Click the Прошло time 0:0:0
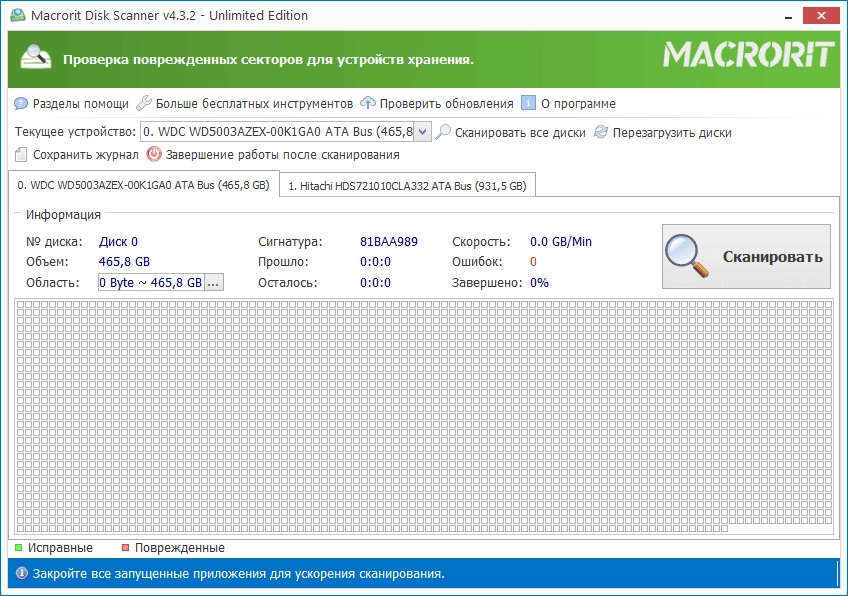This screenshot has width=848, height=596. click(x=375, y=262)
